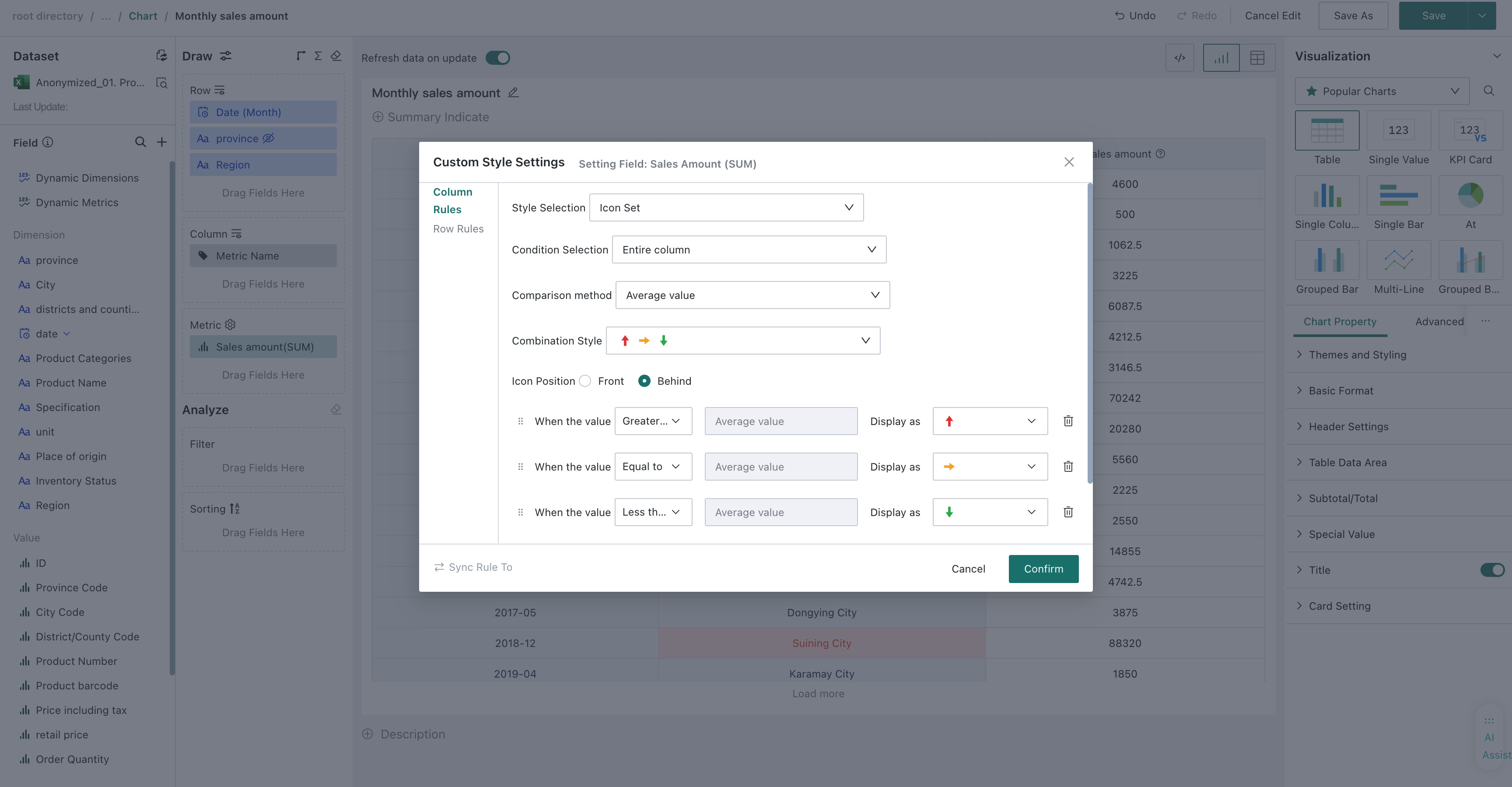Click the sum sigma icon in Draw
Image resolution: width=1512 pixels, height=787 pixels.
pyautogui.click(x=318, y=56)
